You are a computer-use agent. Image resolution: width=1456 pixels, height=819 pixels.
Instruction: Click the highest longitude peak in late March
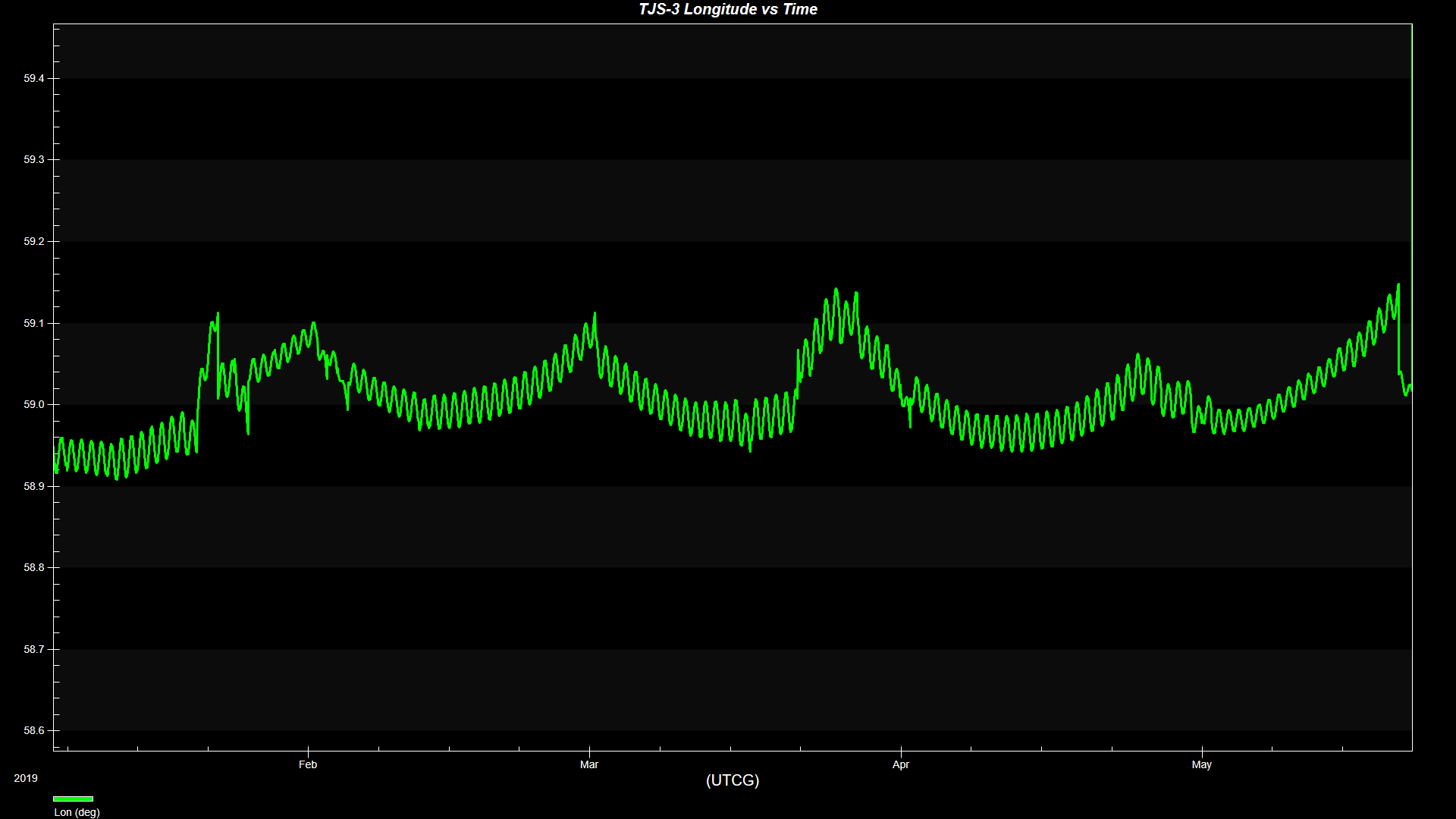click(836, 290)
